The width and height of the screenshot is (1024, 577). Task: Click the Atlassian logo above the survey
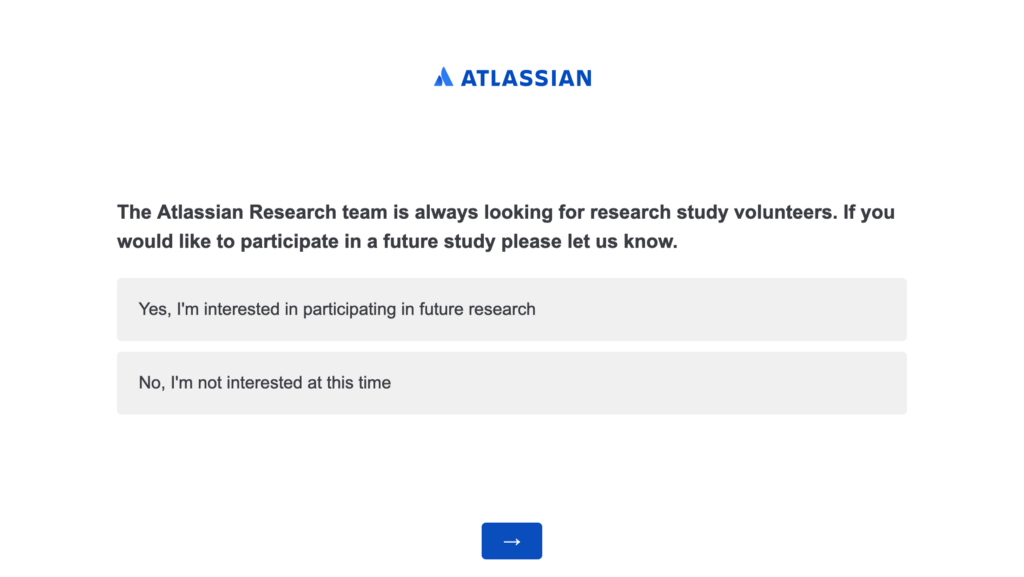513,77
